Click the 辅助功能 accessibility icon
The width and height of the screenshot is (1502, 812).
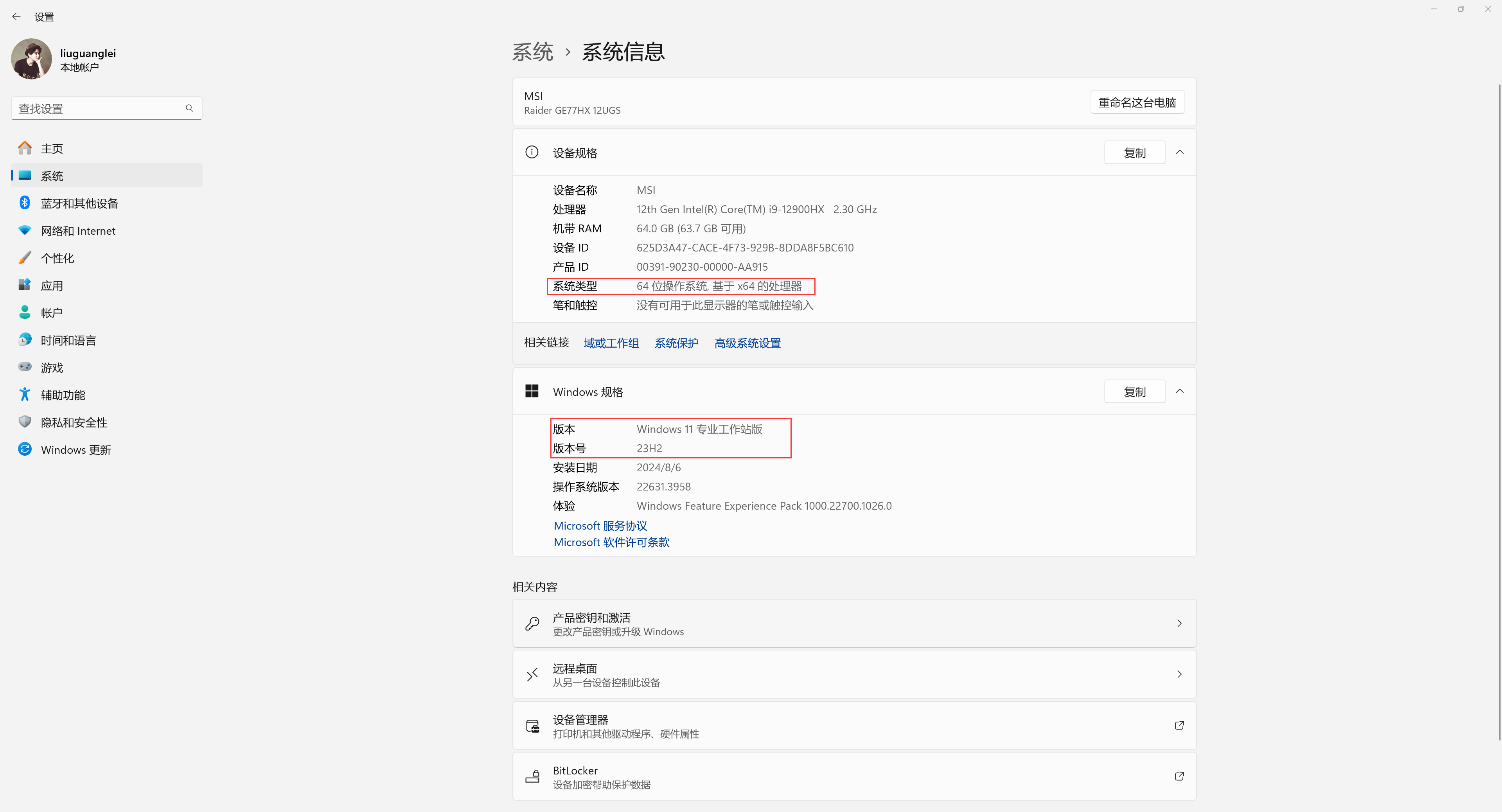25,395
